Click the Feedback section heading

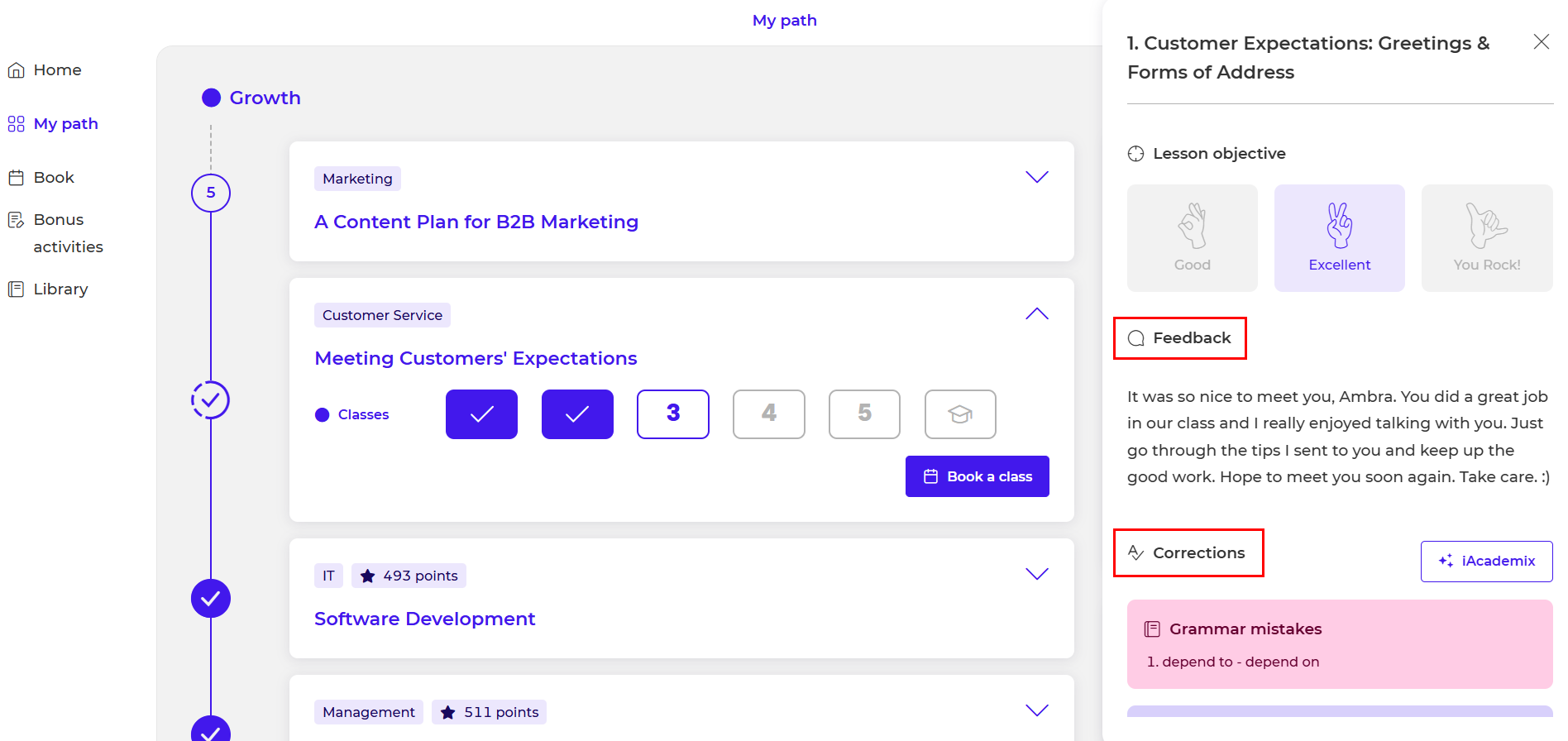1192,338
